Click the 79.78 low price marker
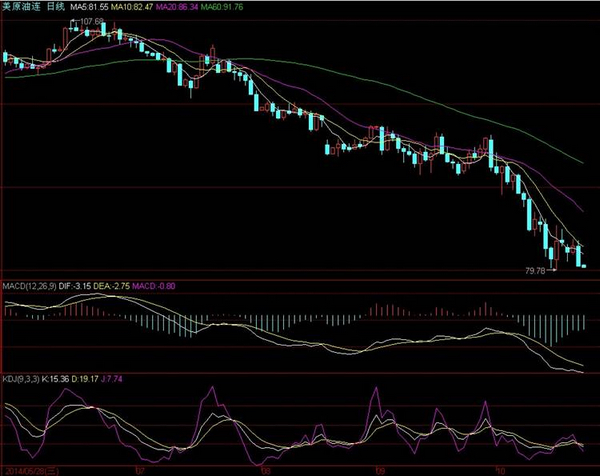 536,270
